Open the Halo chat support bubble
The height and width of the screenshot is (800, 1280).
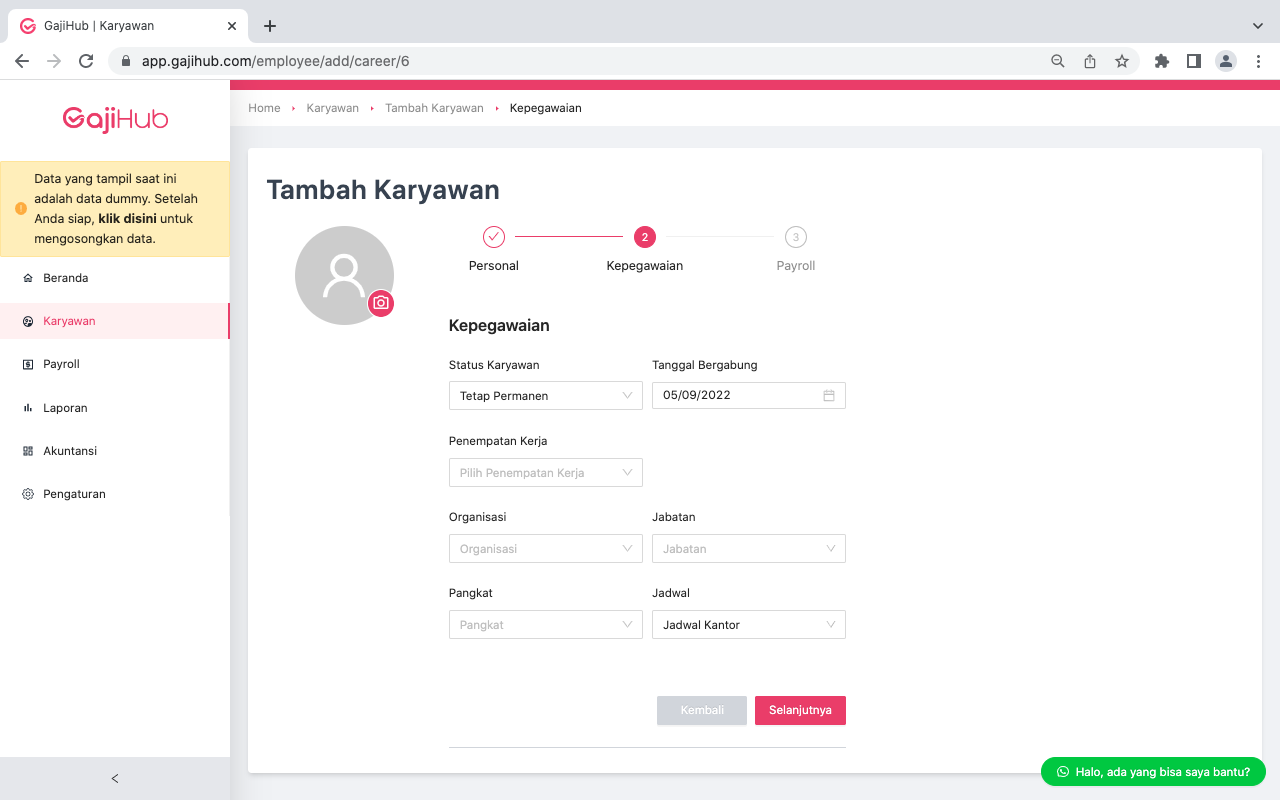[1152, 771]
